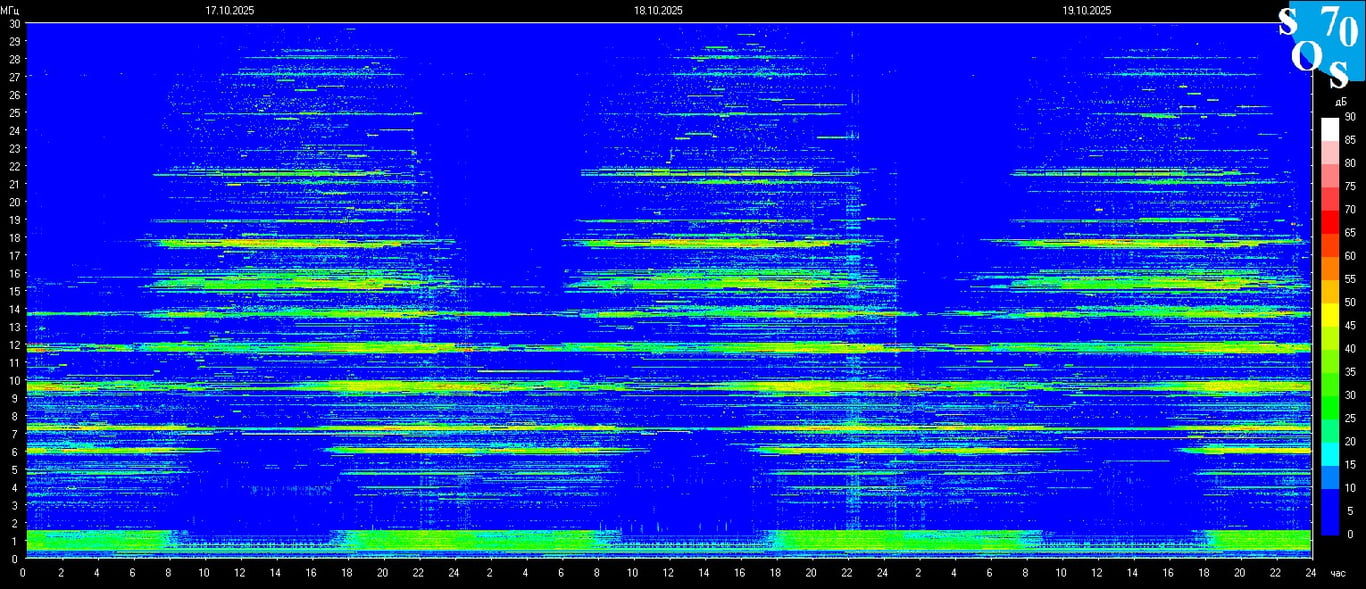Viewport: 1366px width, 589px height.
Task: Click the 22 MHz tick on frequency axis
Action: pyautogui.click(x=14, y=166)
